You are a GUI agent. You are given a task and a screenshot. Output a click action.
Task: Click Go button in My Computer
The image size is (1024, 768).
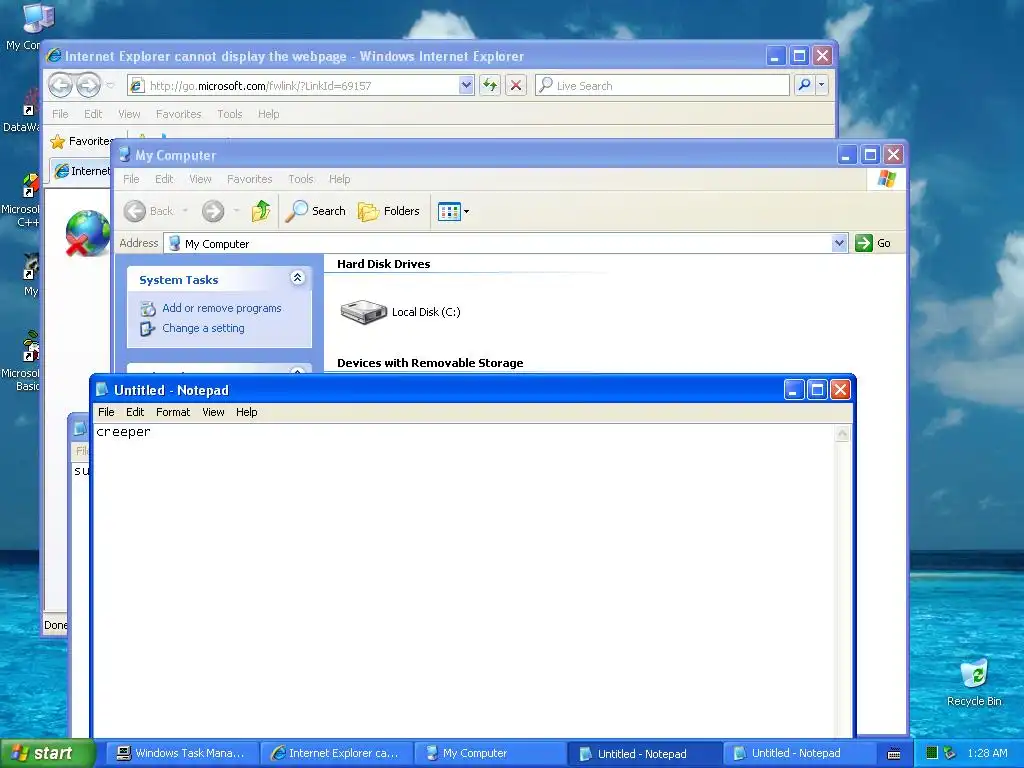click(874, 243)
